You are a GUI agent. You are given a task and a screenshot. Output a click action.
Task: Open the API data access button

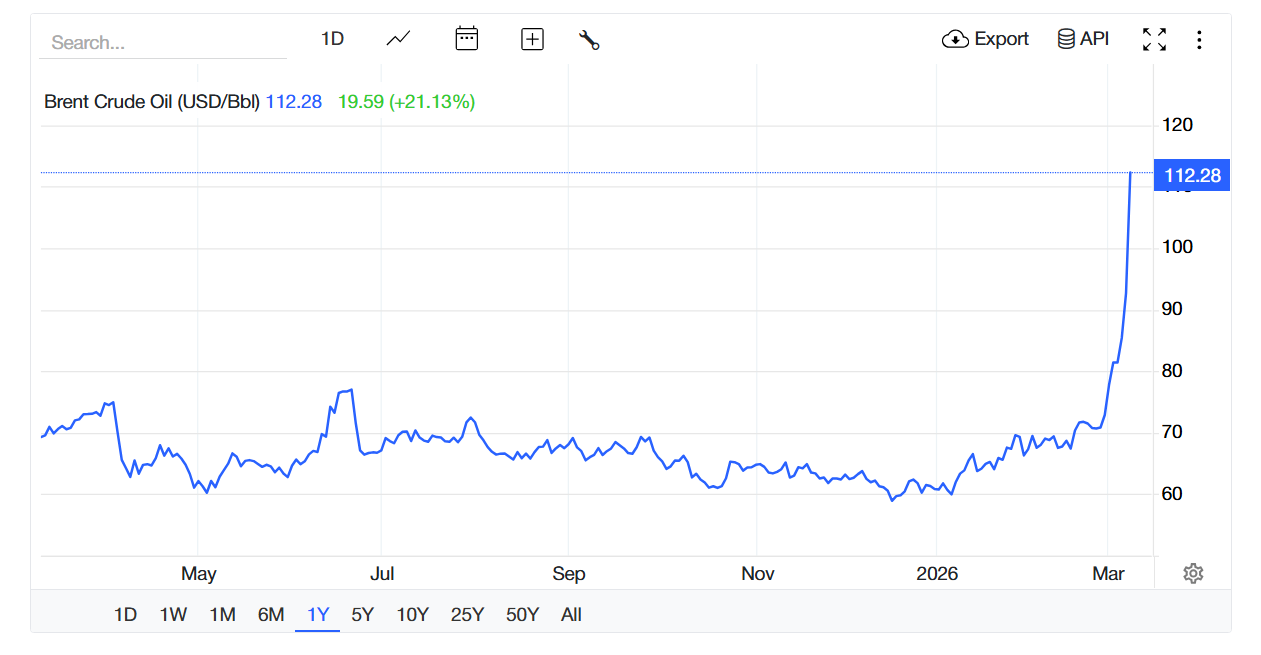(x=1083, y=39)
